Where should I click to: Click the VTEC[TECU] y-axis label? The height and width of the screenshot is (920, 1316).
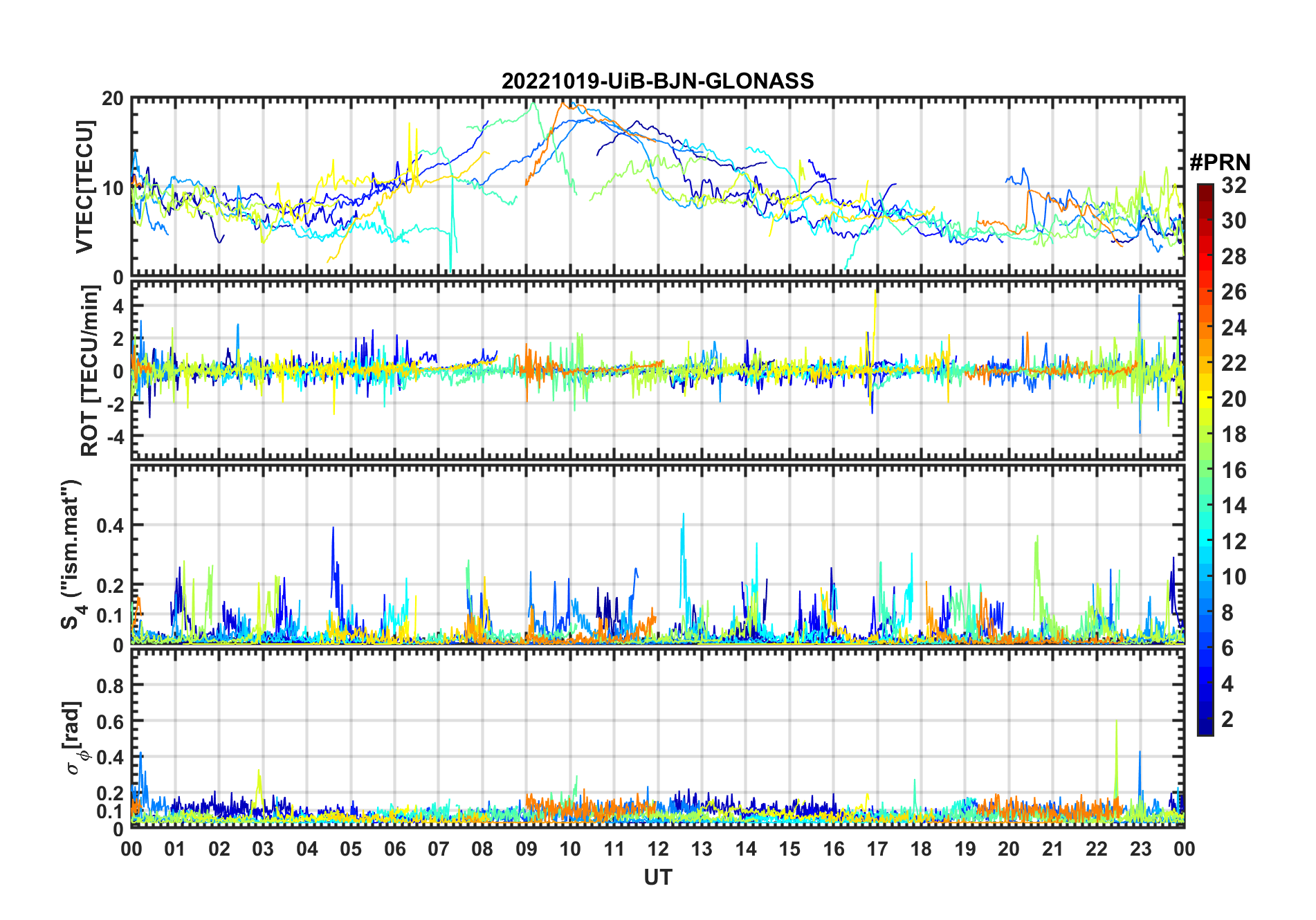tap(84, 187)
